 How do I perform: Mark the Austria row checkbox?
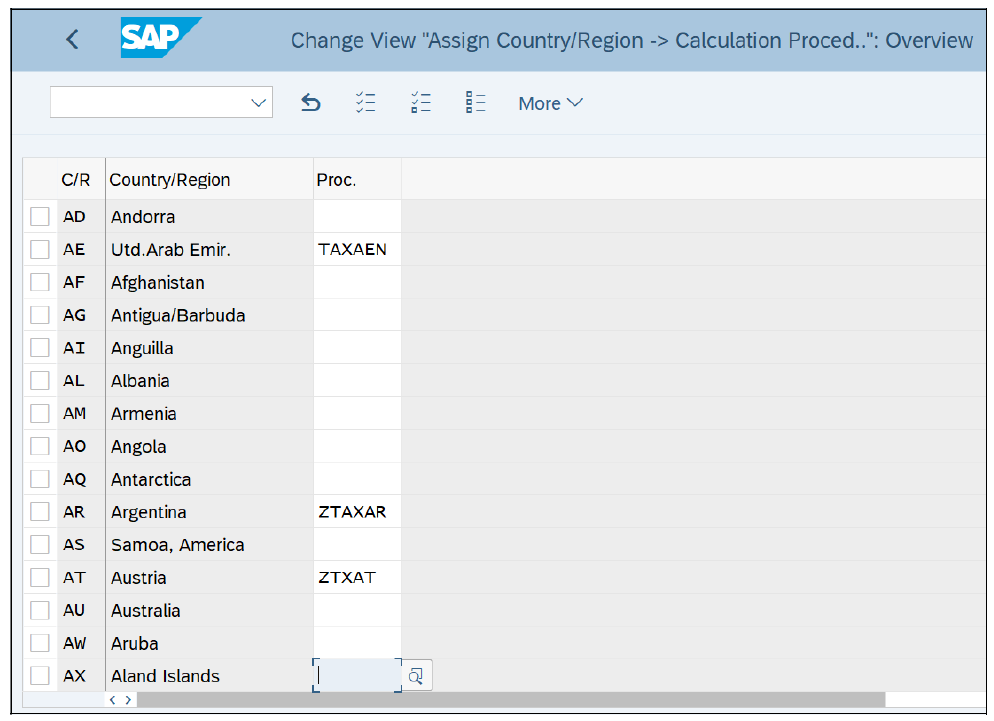40,578
